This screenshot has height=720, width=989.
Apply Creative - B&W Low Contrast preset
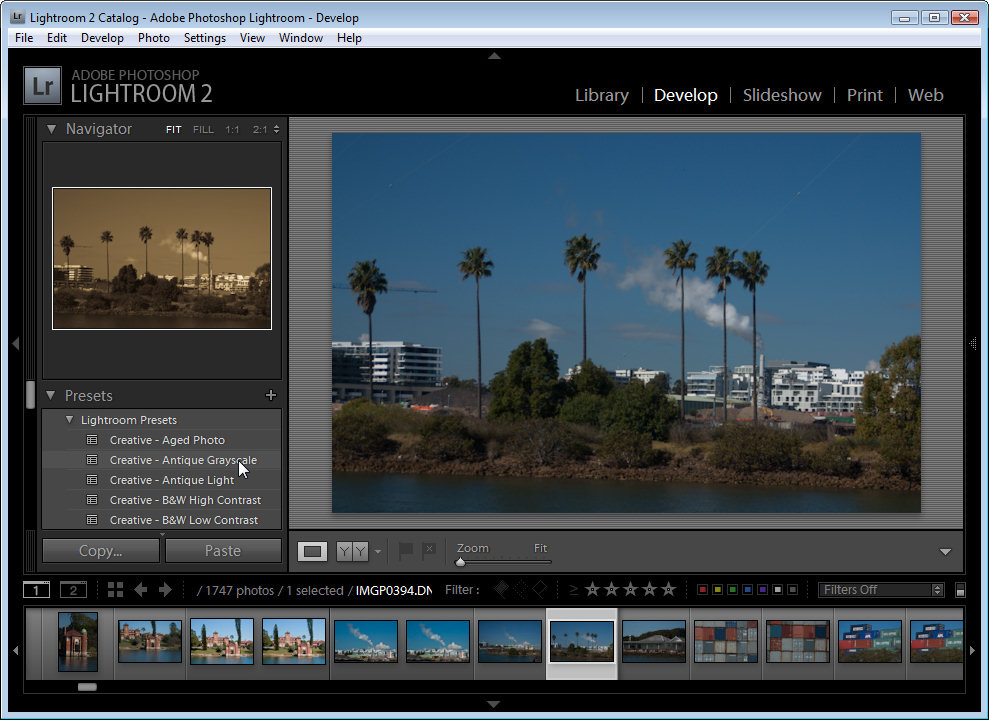click(x=184, y=520)
